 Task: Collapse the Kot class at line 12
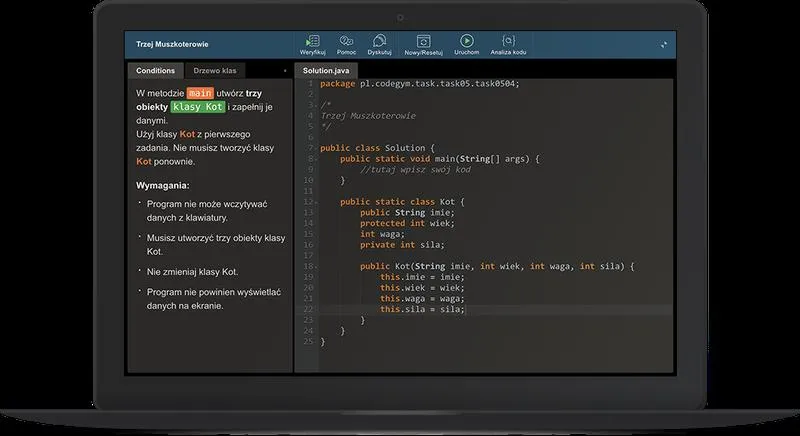pos(316,202)
